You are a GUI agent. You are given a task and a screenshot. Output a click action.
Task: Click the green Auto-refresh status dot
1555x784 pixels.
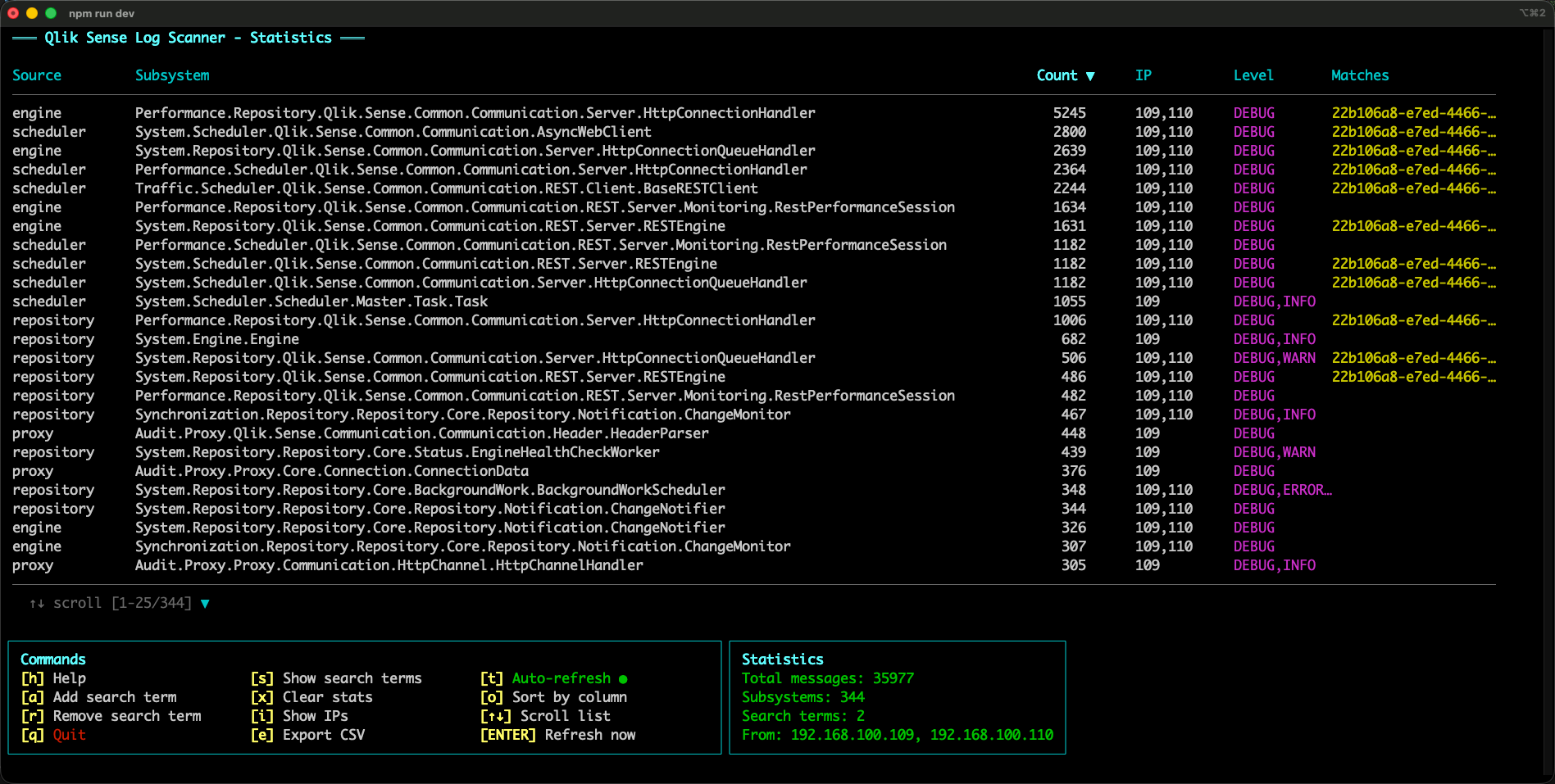click(x=623, y=679)
